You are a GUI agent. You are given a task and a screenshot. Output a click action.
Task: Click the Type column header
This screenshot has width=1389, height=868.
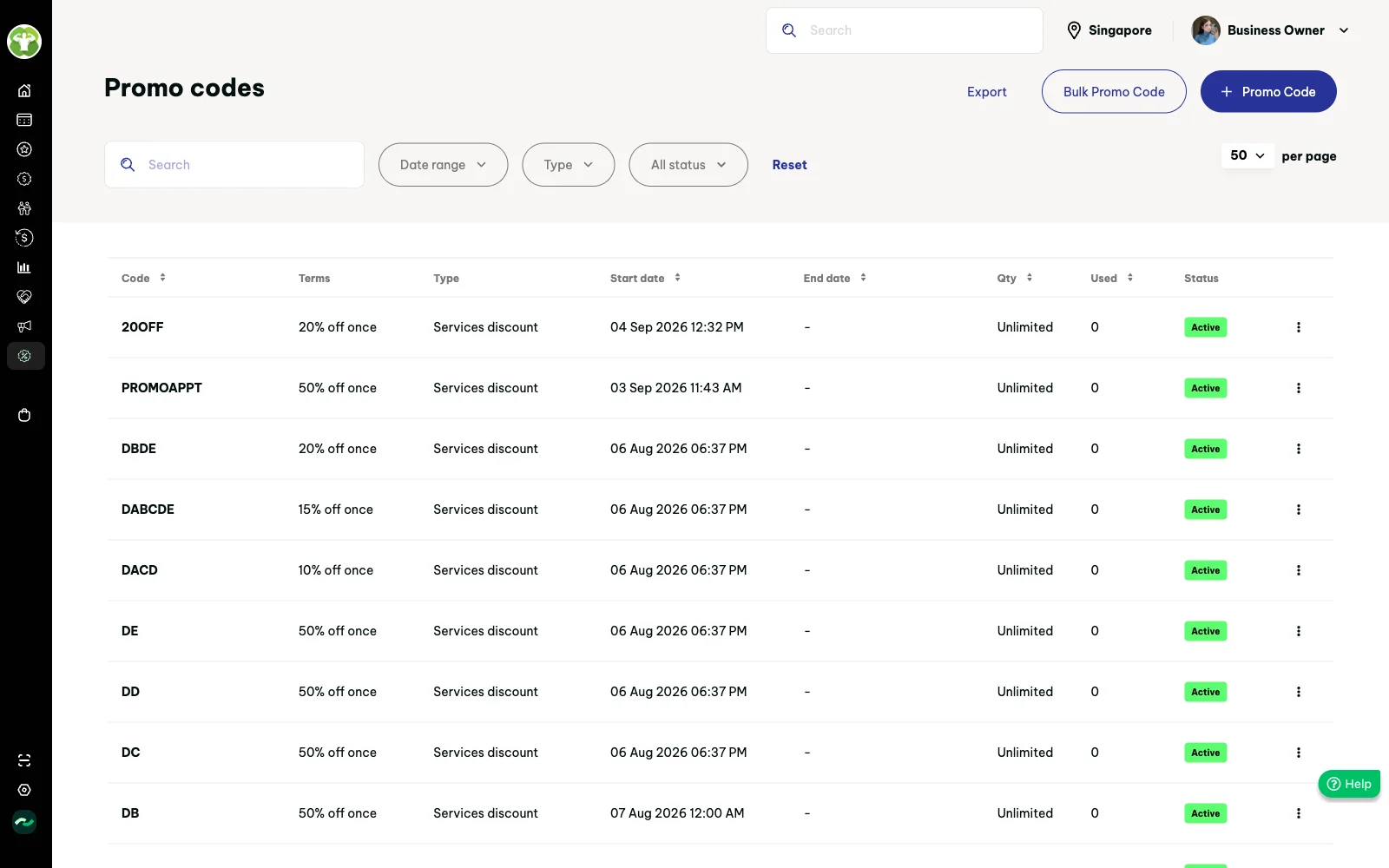tap(446, 279)
